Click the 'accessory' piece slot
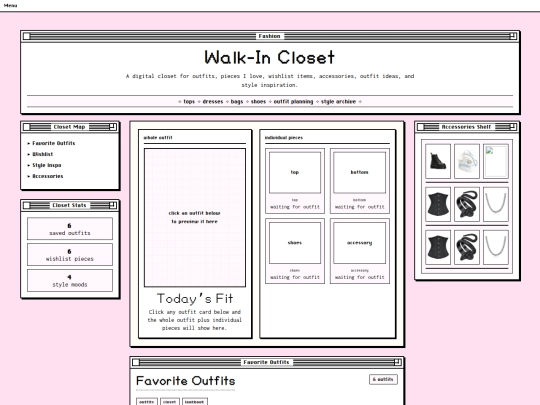The height and width of the screenshot is (405, 540). coord(360,251)
